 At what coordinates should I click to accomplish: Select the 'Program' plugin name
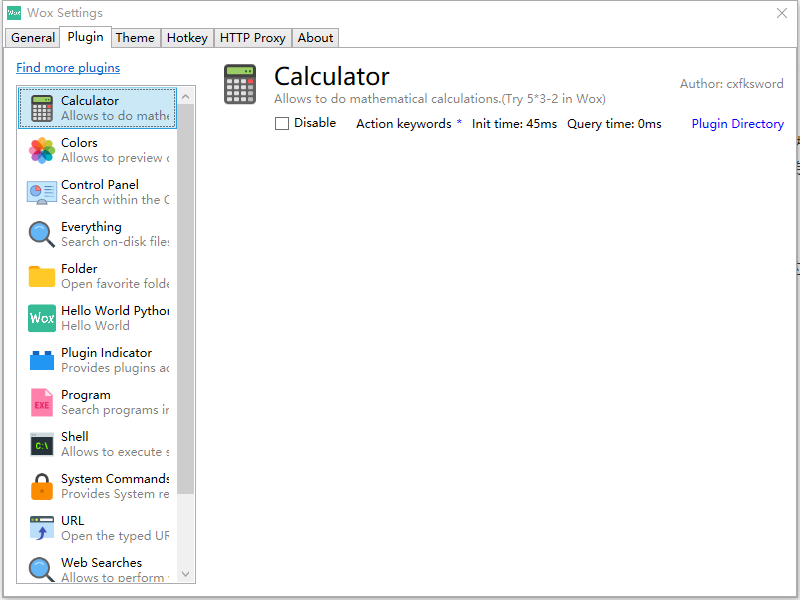(86, 395)
